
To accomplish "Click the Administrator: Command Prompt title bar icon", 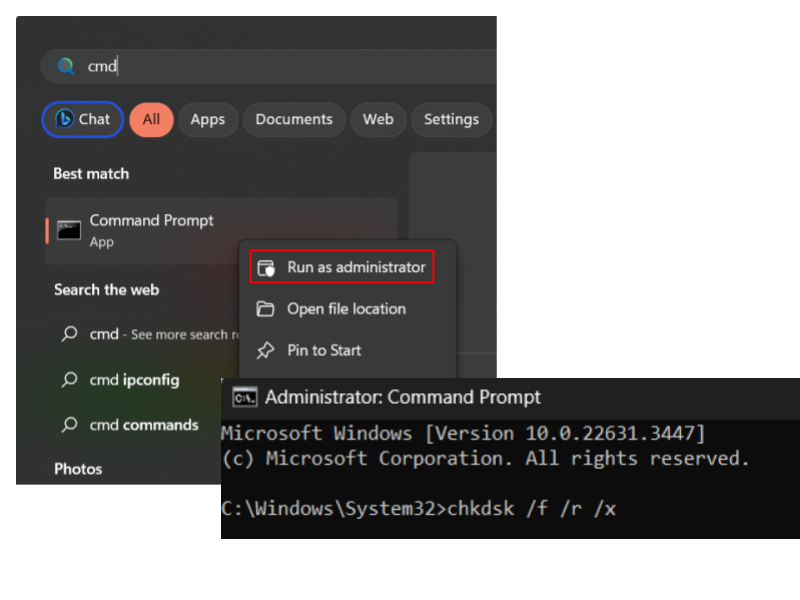I will coord(245,397).
